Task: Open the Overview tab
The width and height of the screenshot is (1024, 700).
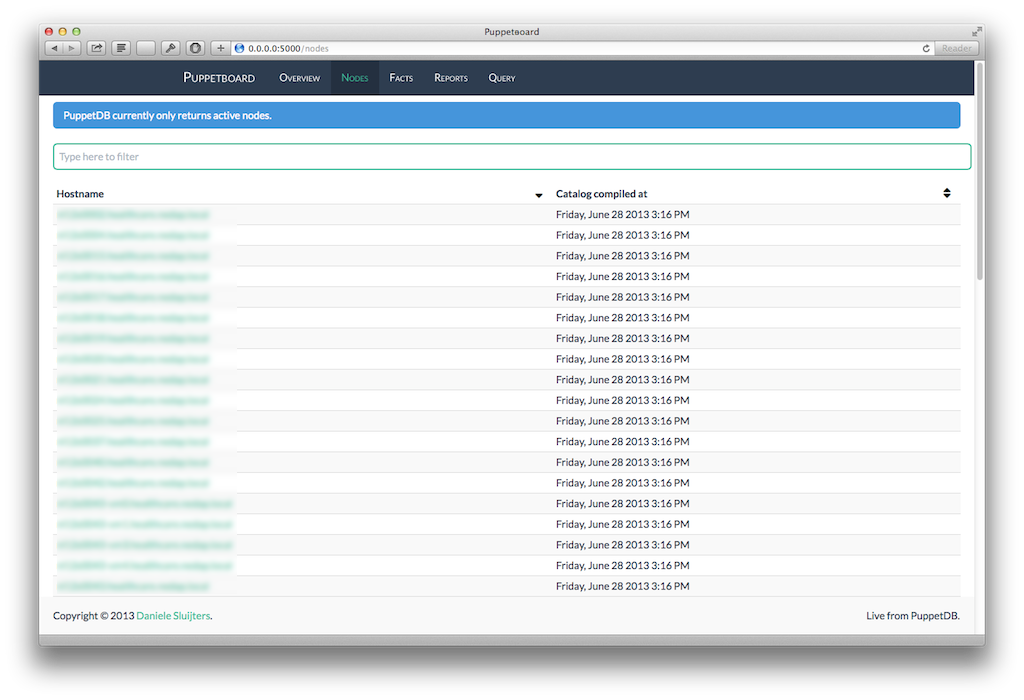Action: 299,78
